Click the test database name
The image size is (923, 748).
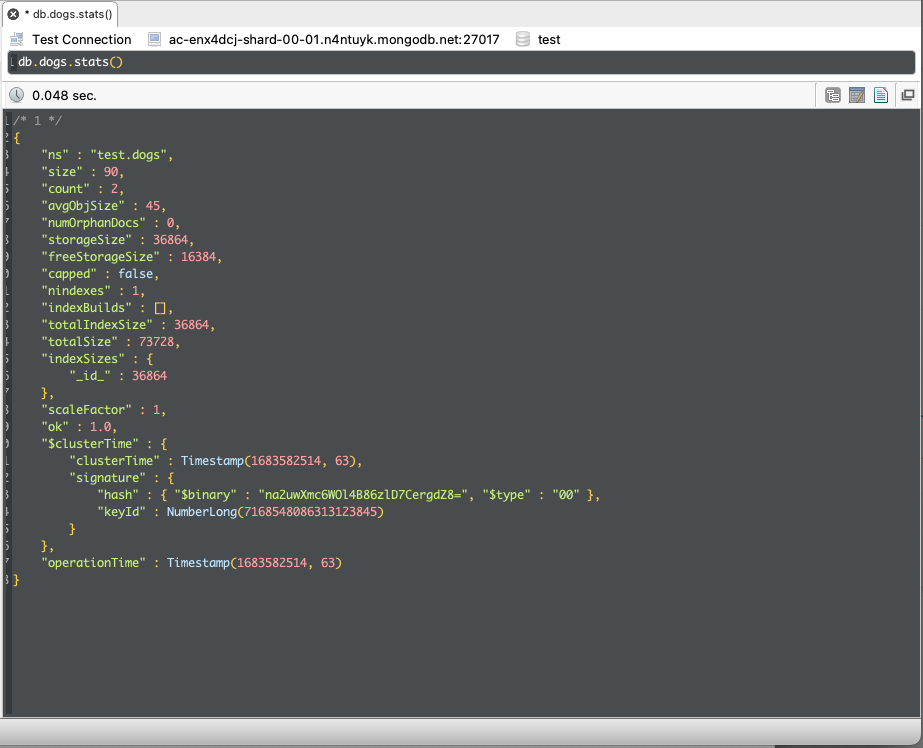coord(549,39)
